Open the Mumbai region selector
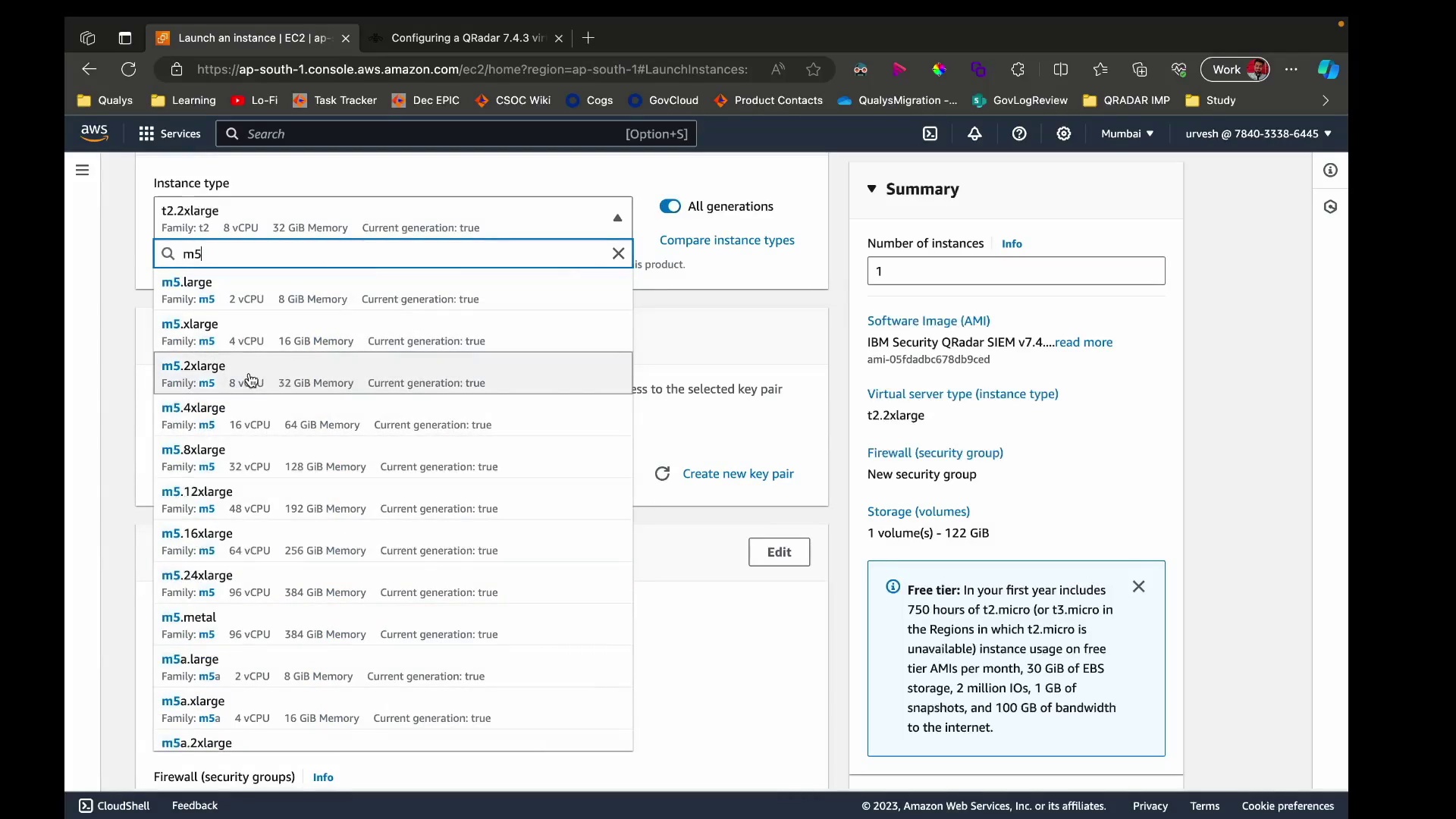This screenshot has width=1456, height=819. tap(1128, 133)
